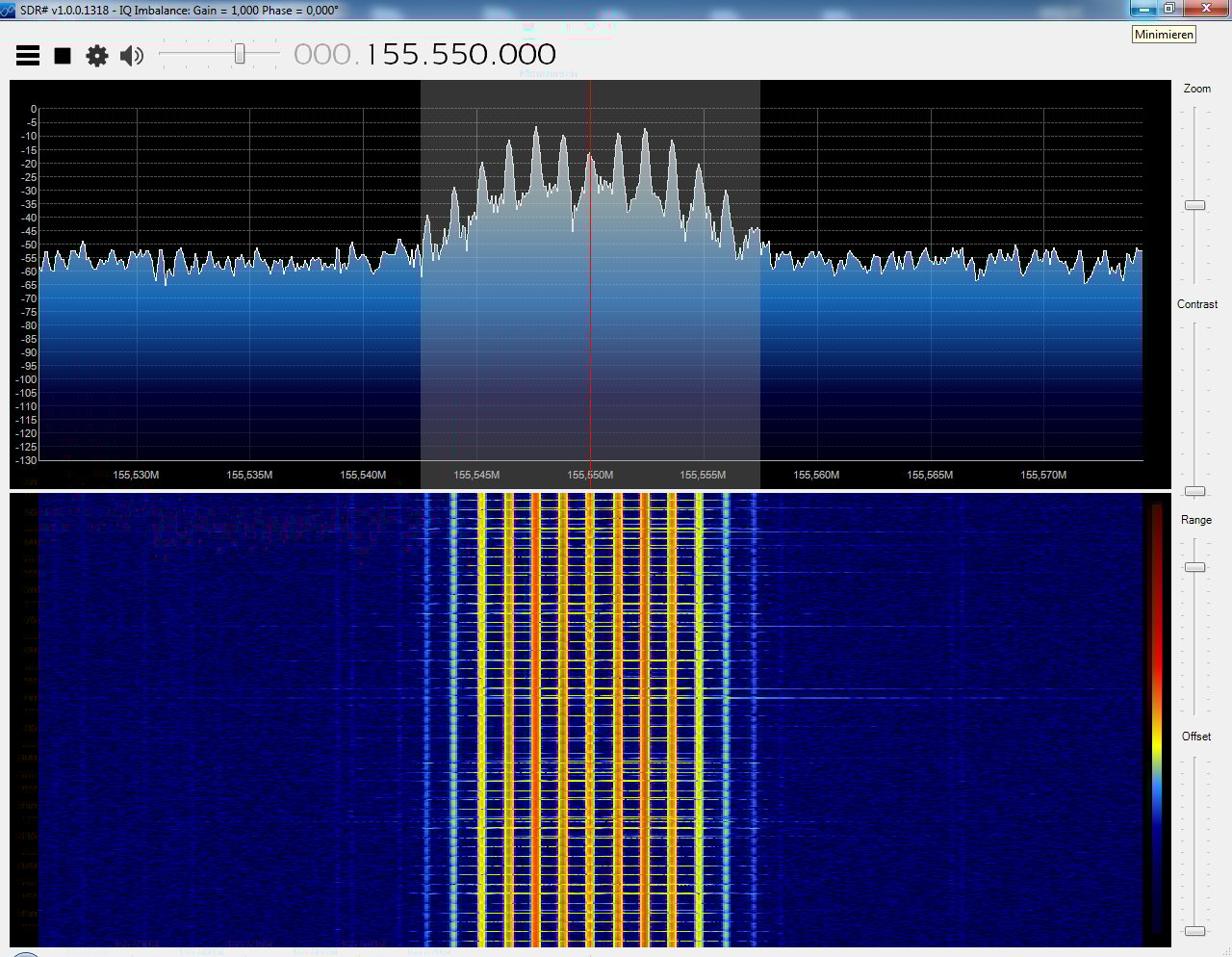The height and width of the screenshot is (957, 1232).
Task: Click the 155,560M frequency label on spectrum
Action: point(816,475)
